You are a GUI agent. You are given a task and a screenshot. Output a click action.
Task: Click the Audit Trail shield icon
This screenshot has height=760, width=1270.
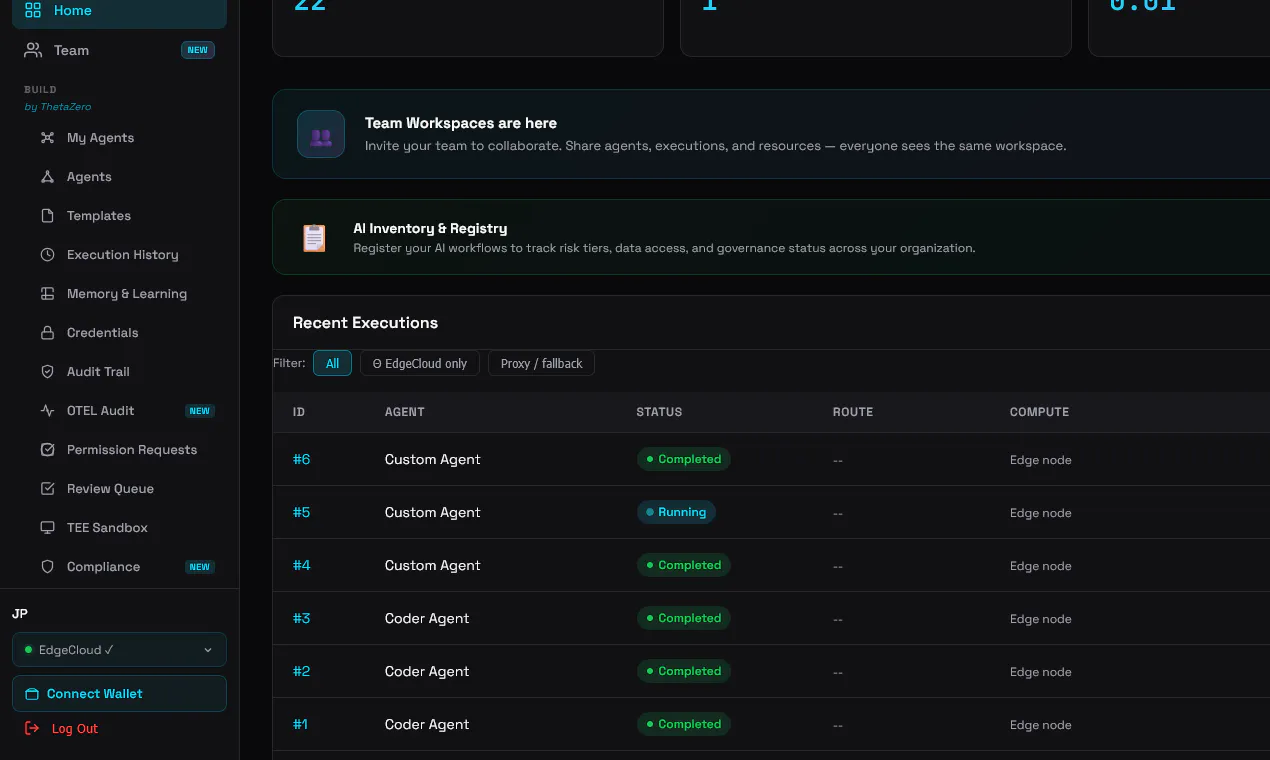tap(47, 372)
